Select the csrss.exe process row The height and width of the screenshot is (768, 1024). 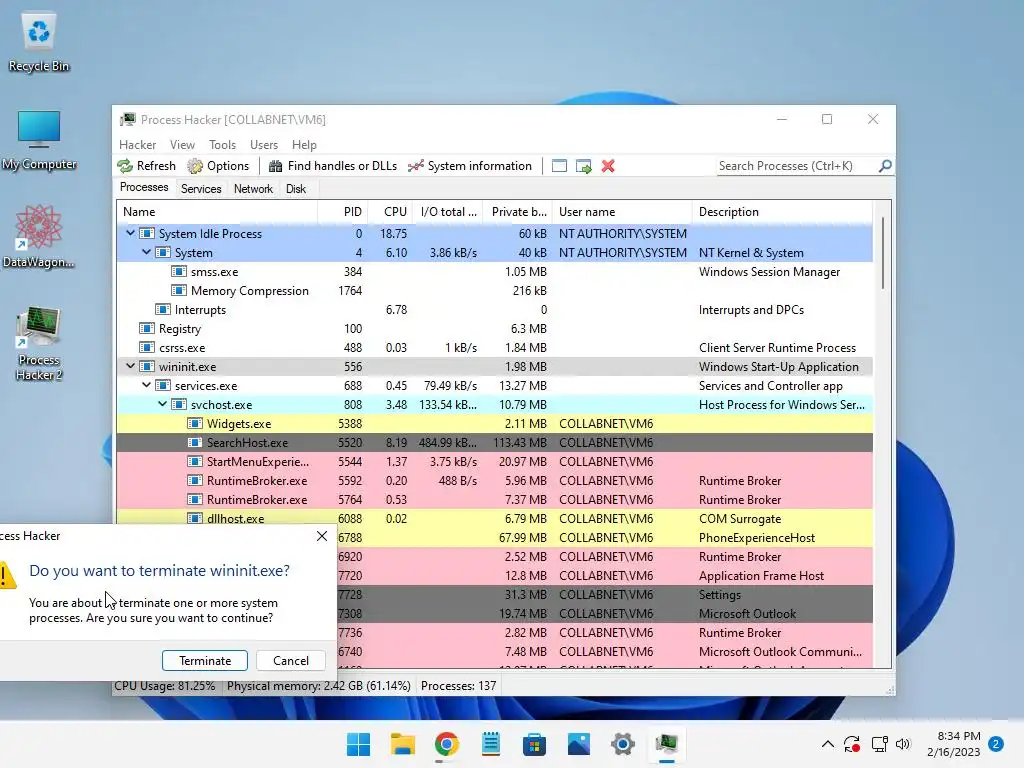[x=494, y=347]
